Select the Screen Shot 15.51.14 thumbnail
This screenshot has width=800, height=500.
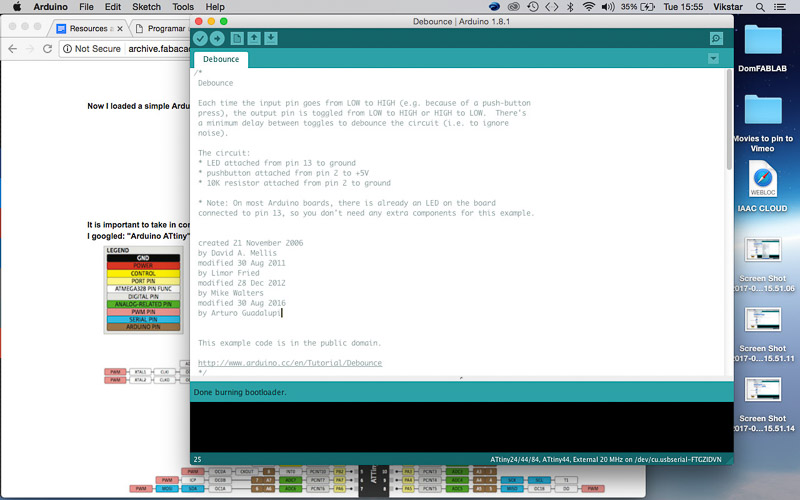point(763,389)
